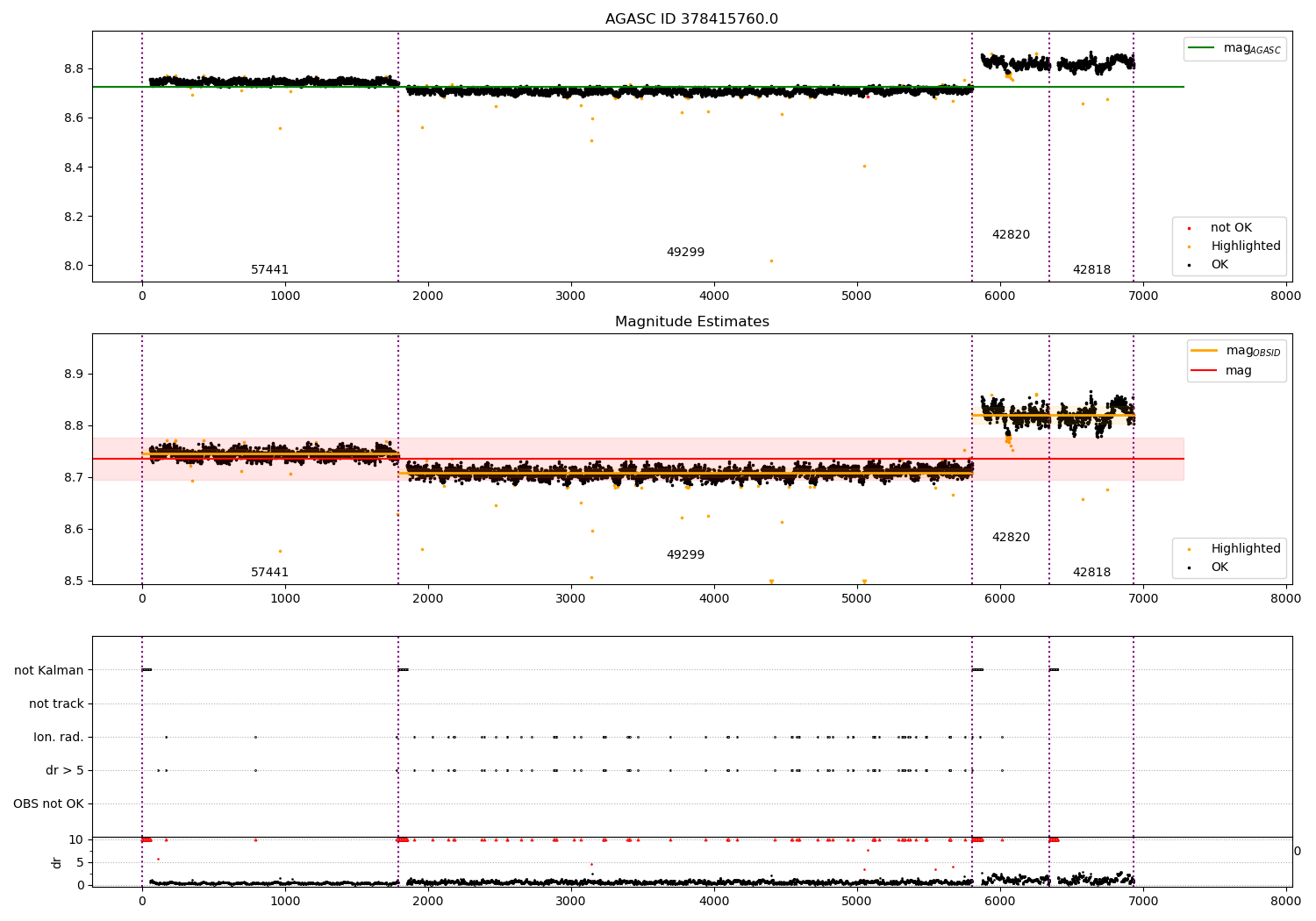Click OBSID label 42818 in top plot
Screen dimensions: 1316x921
pos(1091,270)
